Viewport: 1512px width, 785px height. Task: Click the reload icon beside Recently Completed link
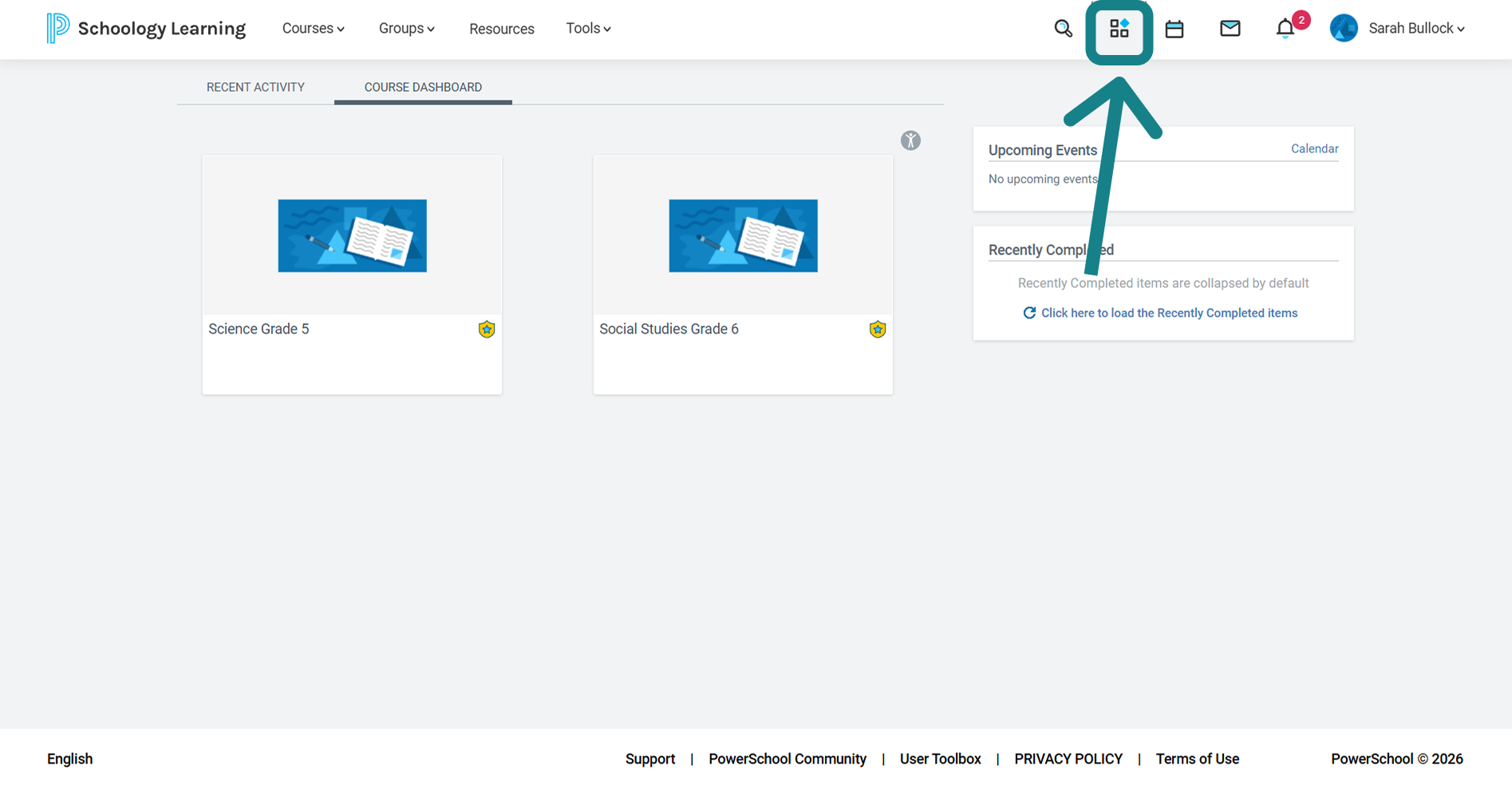click(1029, 313)
